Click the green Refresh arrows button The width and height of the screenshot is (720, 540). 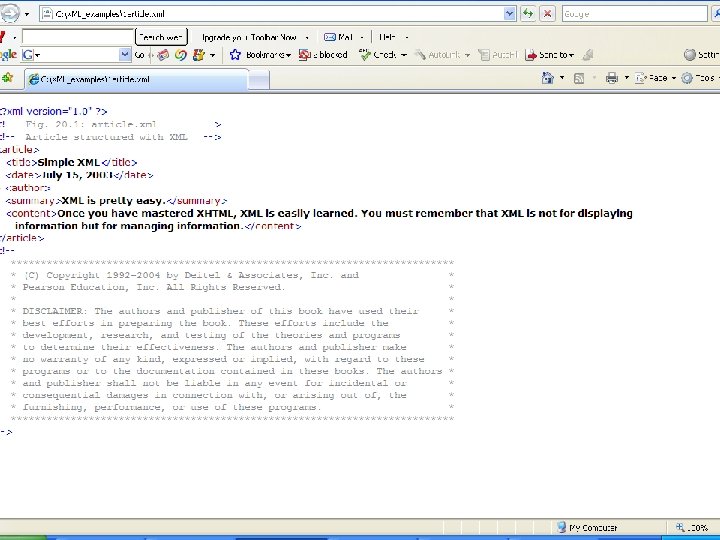coord(528,14)
